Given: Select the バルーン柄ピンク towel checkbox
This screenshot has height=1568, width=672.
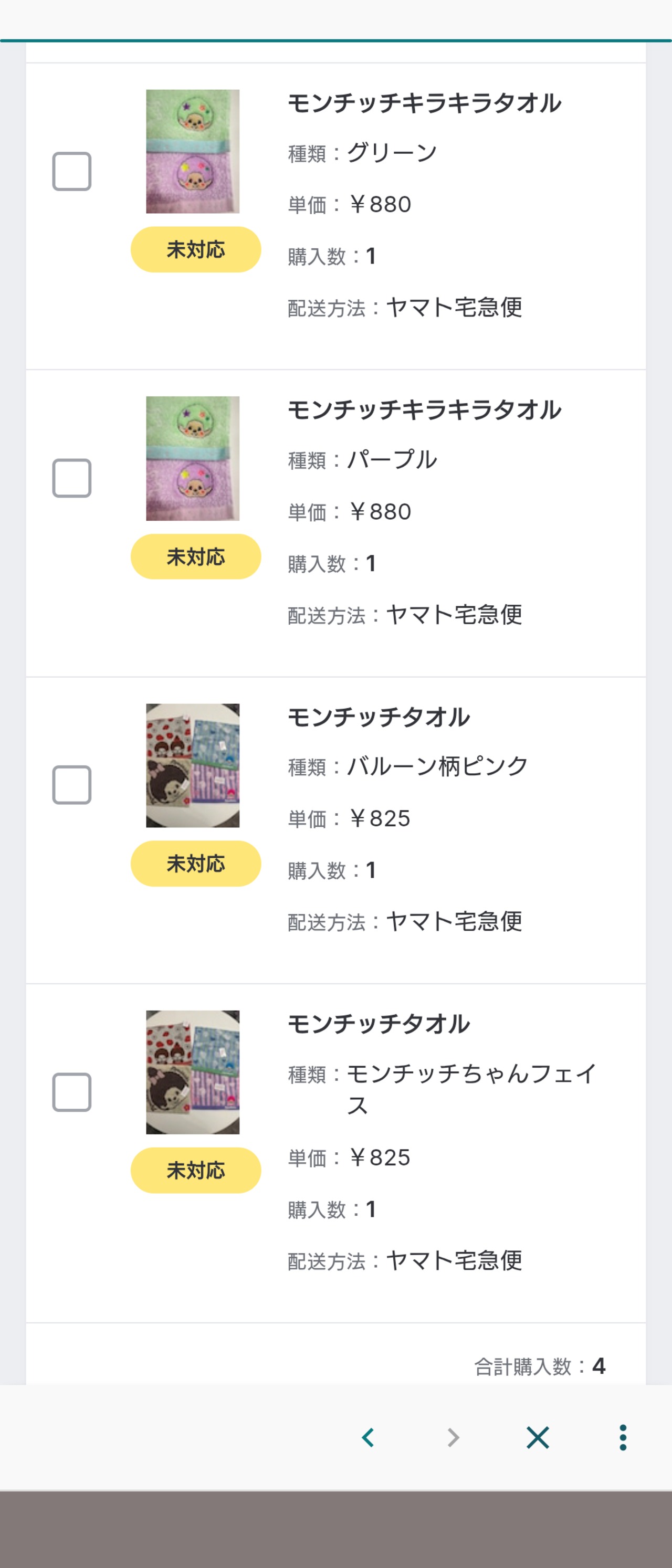Looking at the screenshot, I should tap(72, 785).
